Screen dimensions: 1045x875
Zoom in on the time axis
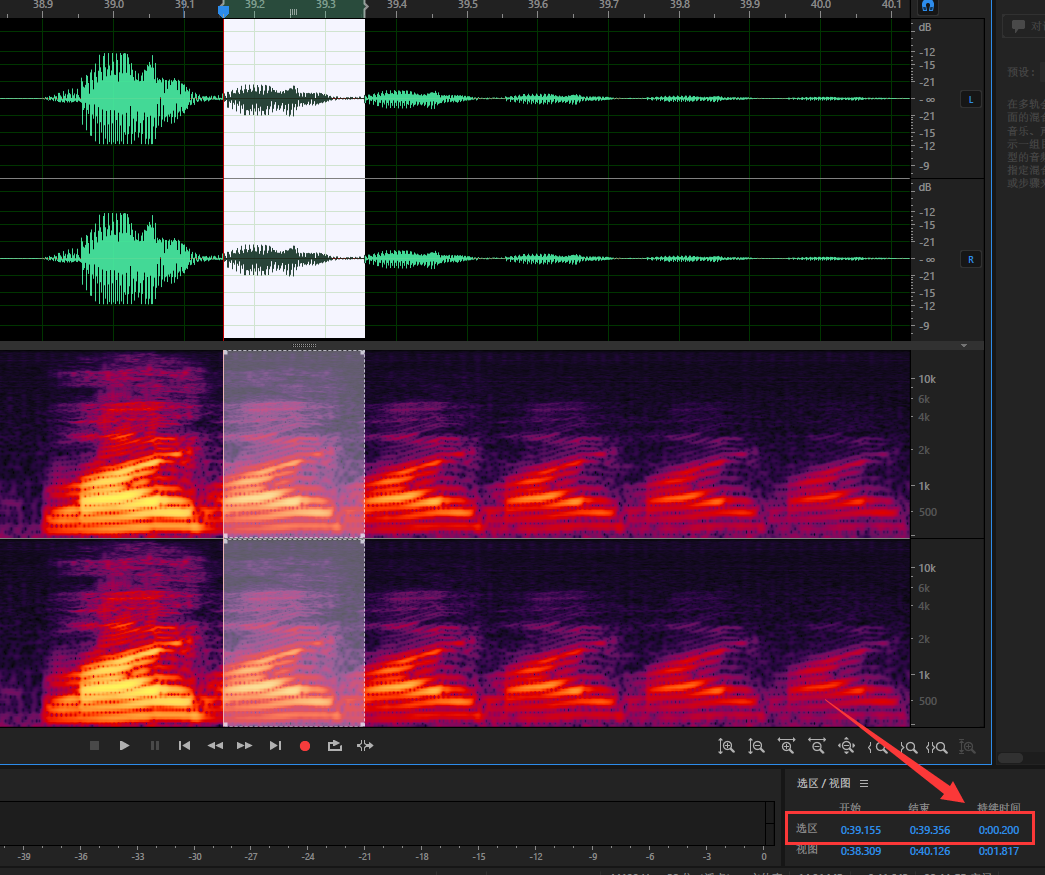[786, 746]
